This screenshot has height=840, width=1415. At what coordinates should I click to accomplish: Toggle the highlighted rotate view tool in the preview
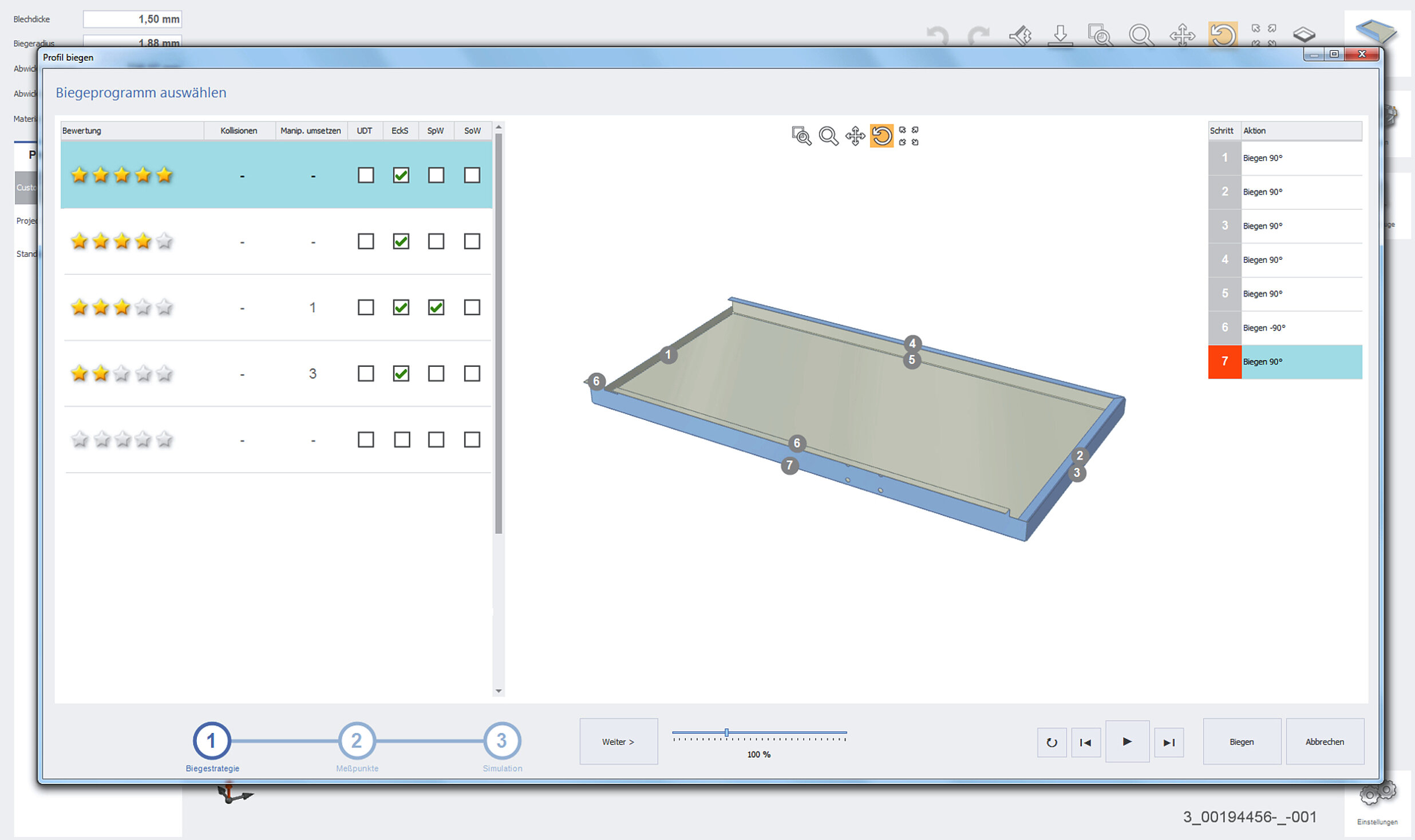(882, 136)
